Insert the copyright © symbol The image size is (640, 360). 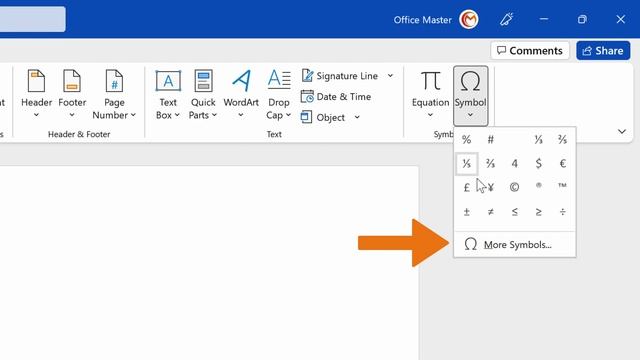(514, 187)
